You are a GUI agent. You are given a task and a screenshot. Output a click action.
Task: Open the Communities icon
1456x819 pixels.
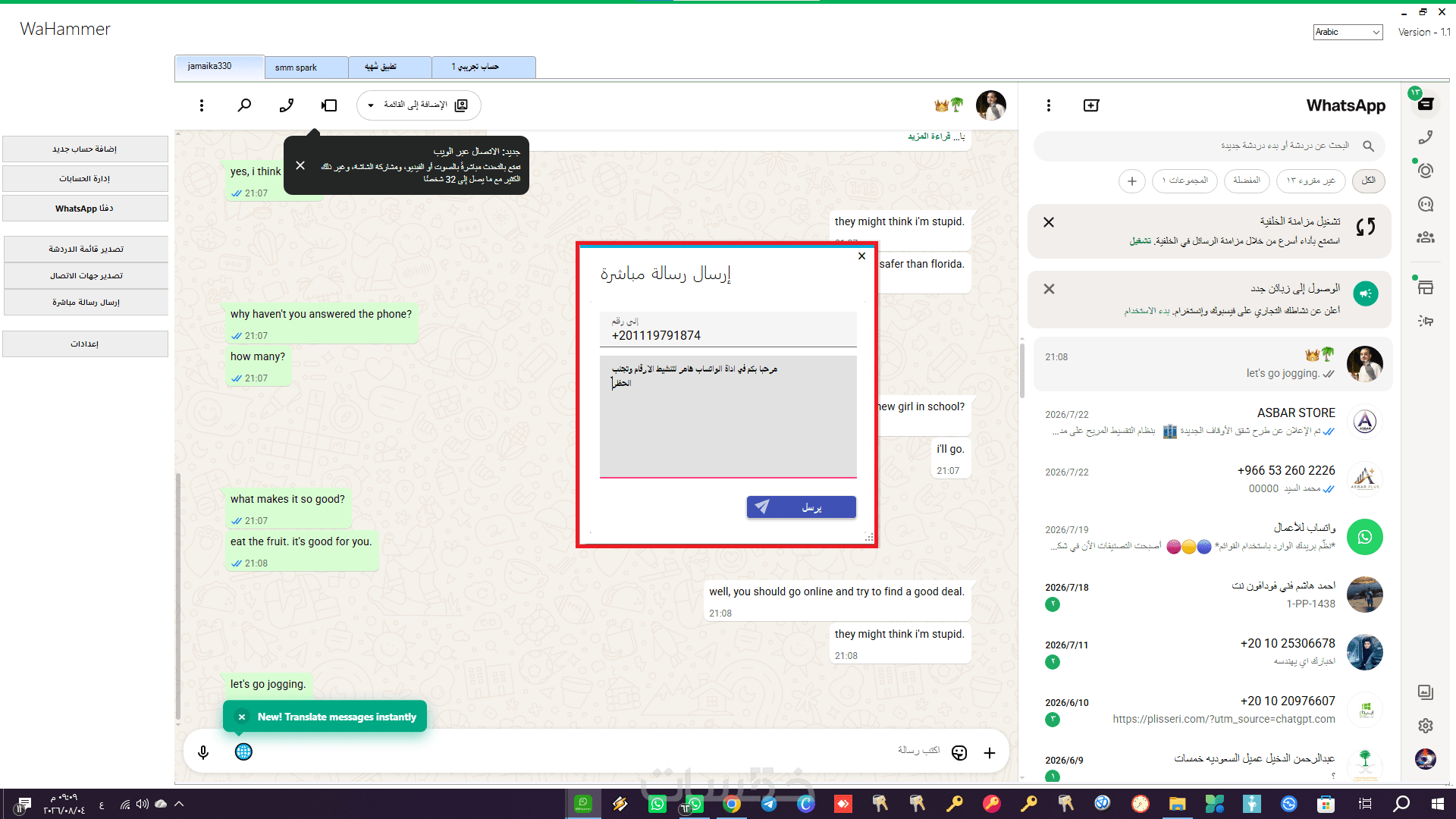(x=1426, y=237)
